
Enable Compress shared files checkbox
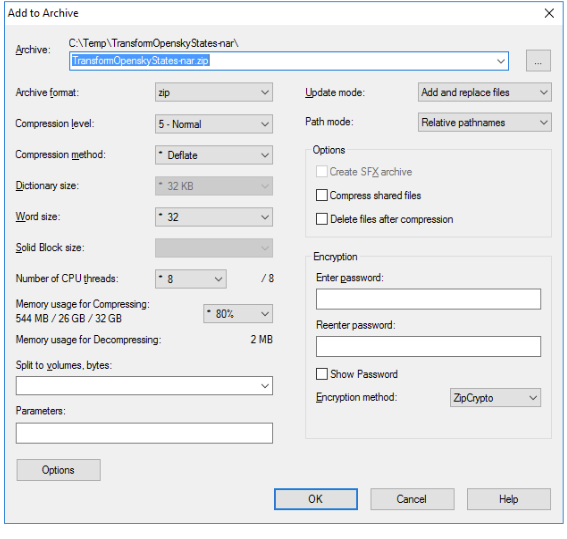(321, 195)
